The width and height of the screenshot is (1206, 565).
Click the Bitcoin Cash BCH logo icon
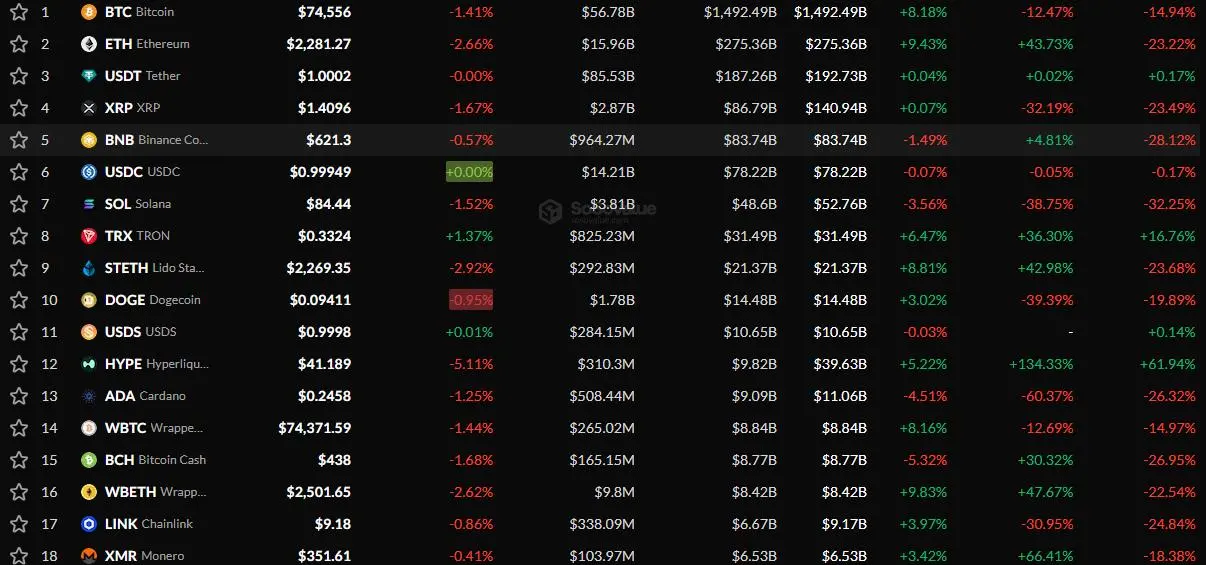(x=89, y=460)
